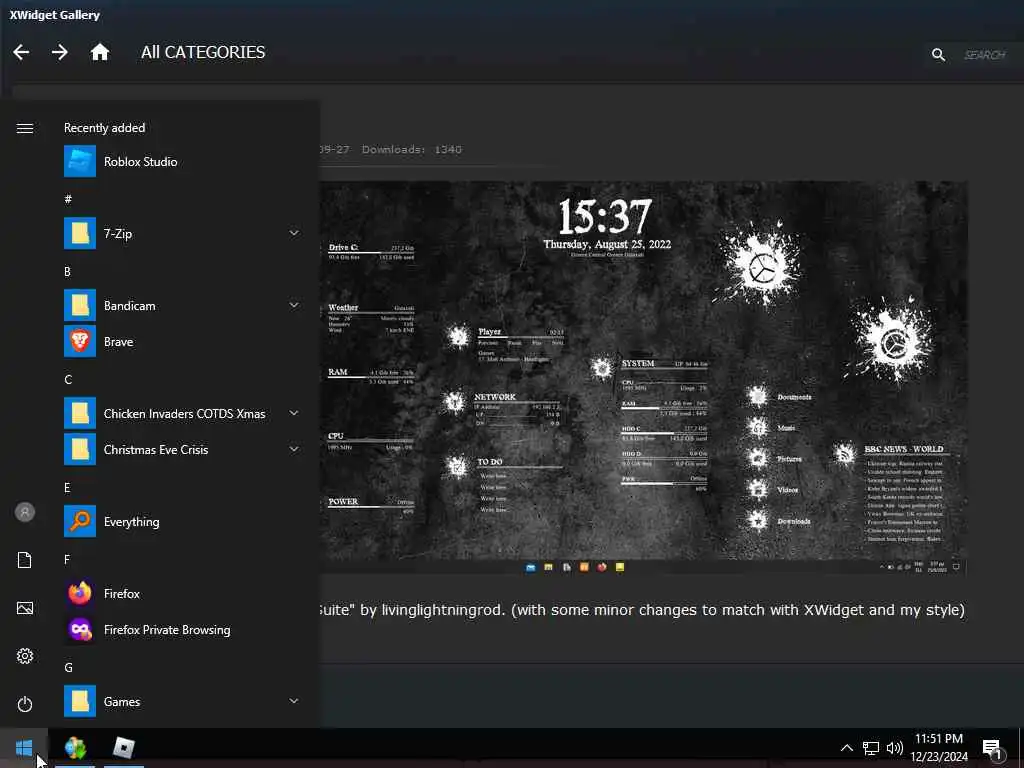1024x768 pixels.
Task: Click the 'C' letter group header
Action: coord(68,379)
